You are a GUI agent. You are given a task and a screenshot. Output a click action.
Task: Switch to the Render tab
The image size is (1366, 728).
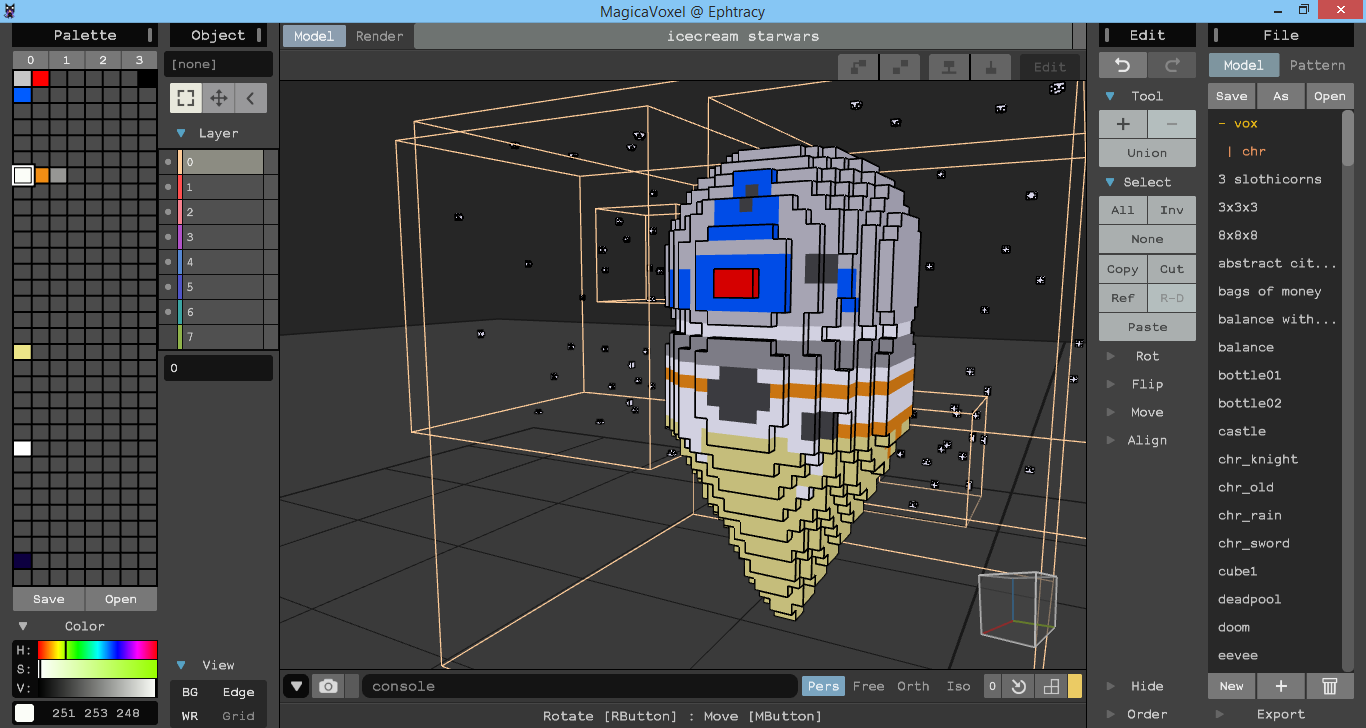click(380, 36)
